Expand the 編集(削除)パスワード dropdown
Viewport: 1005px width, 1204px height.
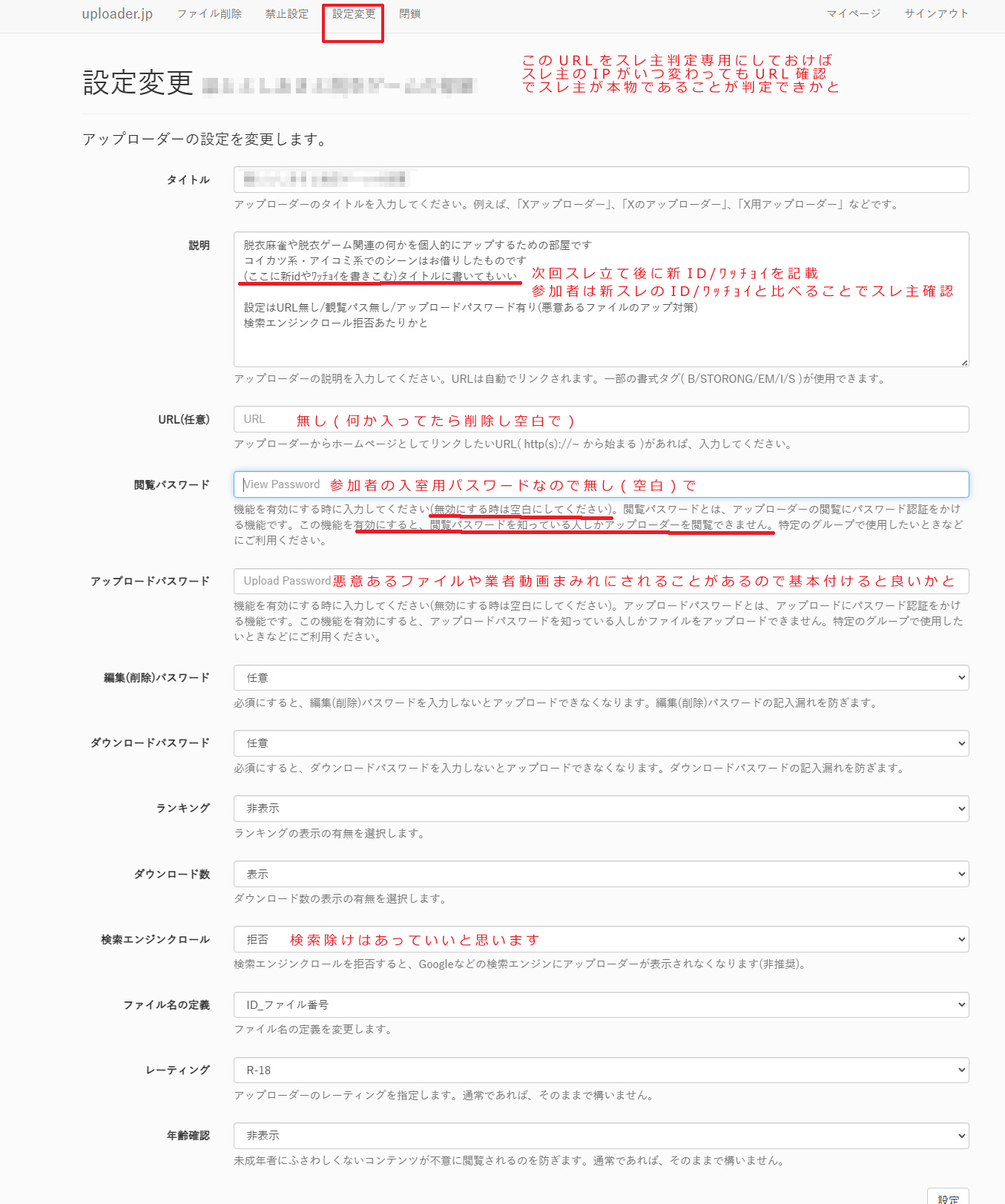pos(601,678)
